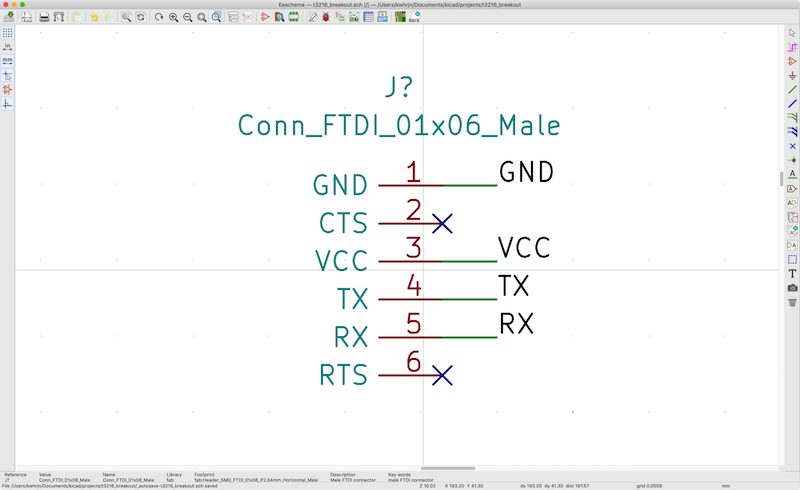This screenshot has height=490, width=800.
Task: Back-import footprint association file
Action: pos(415,17)
